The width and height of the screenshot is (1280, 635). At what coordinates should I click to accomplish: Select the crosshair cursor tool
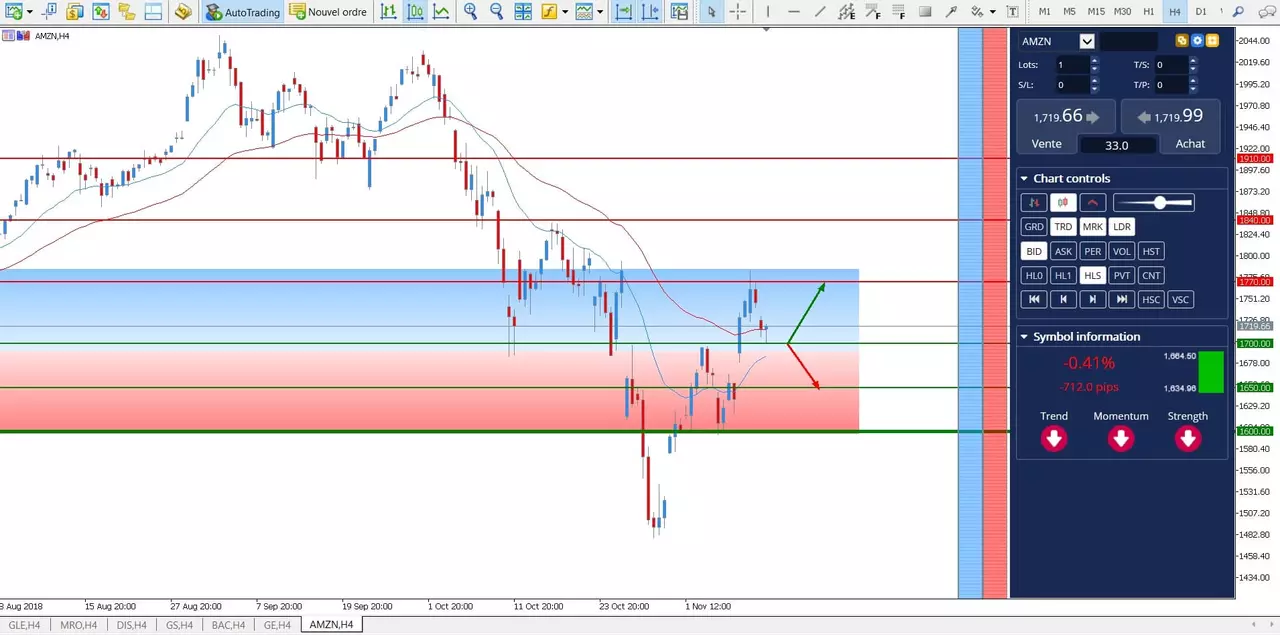737,12
